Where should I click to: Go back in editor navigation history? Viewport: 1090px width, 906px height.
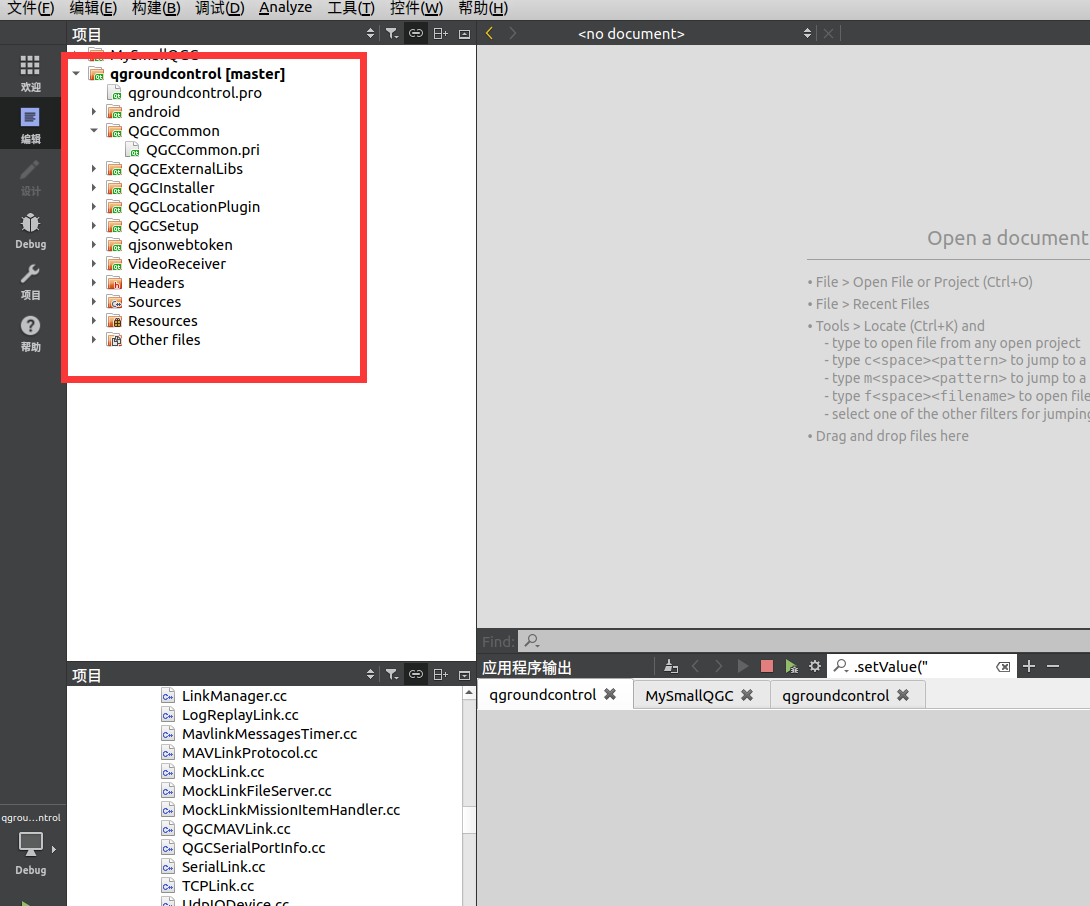click(489, 33)
